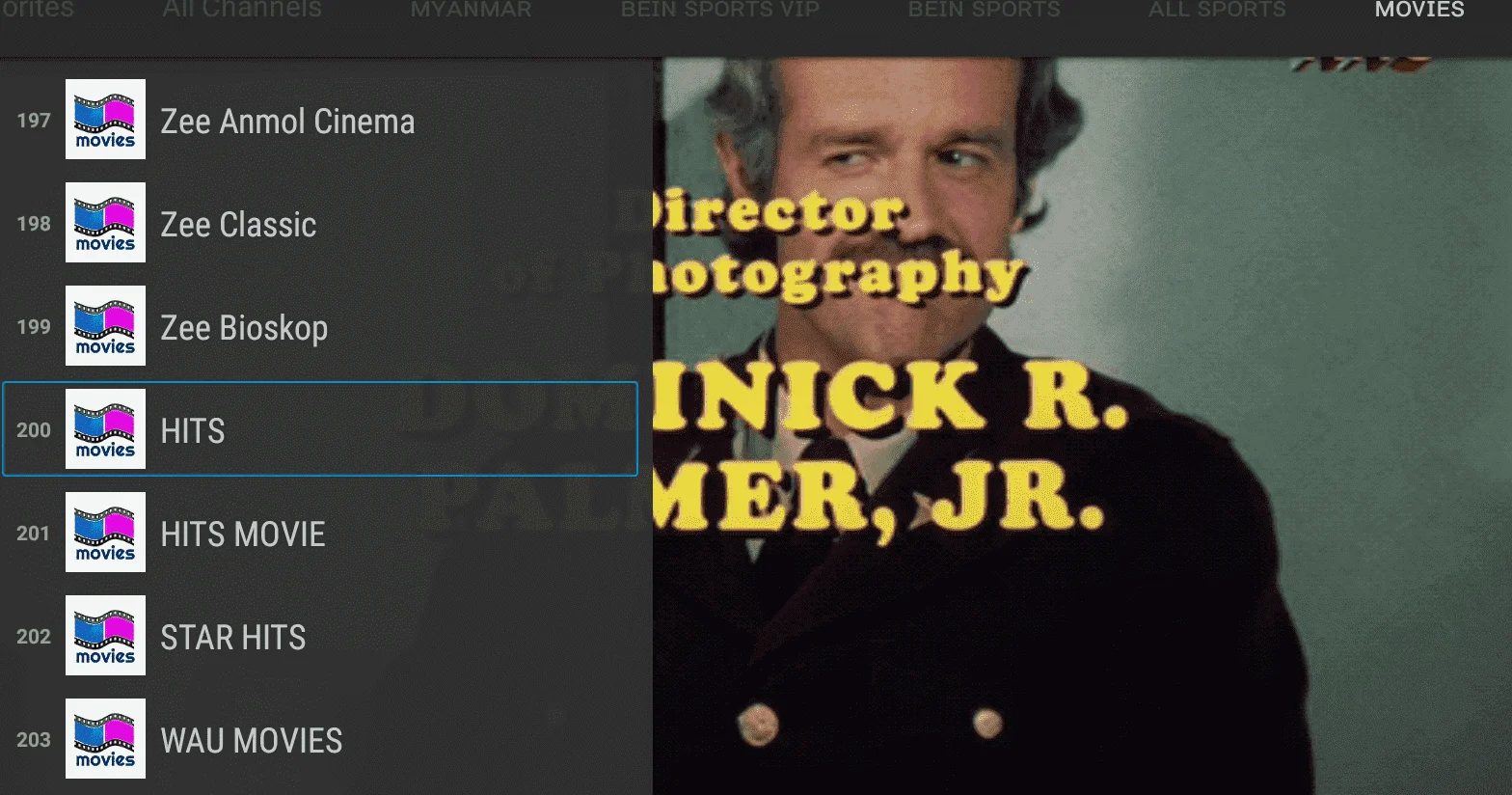The height and width of the screenshot is (795, 1512).
Task: Select the MOVIES tab
Action: coord(1419,10)
